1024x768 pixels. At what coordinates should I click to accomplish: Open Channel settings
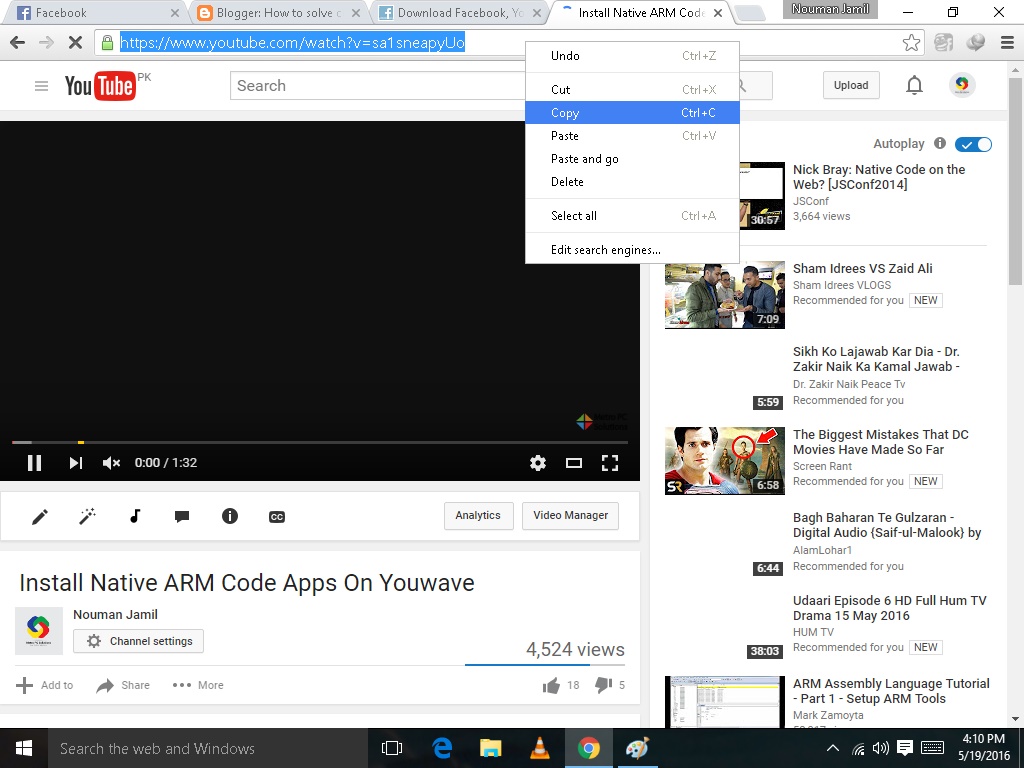pyautogui.click(x=138, y=641)
